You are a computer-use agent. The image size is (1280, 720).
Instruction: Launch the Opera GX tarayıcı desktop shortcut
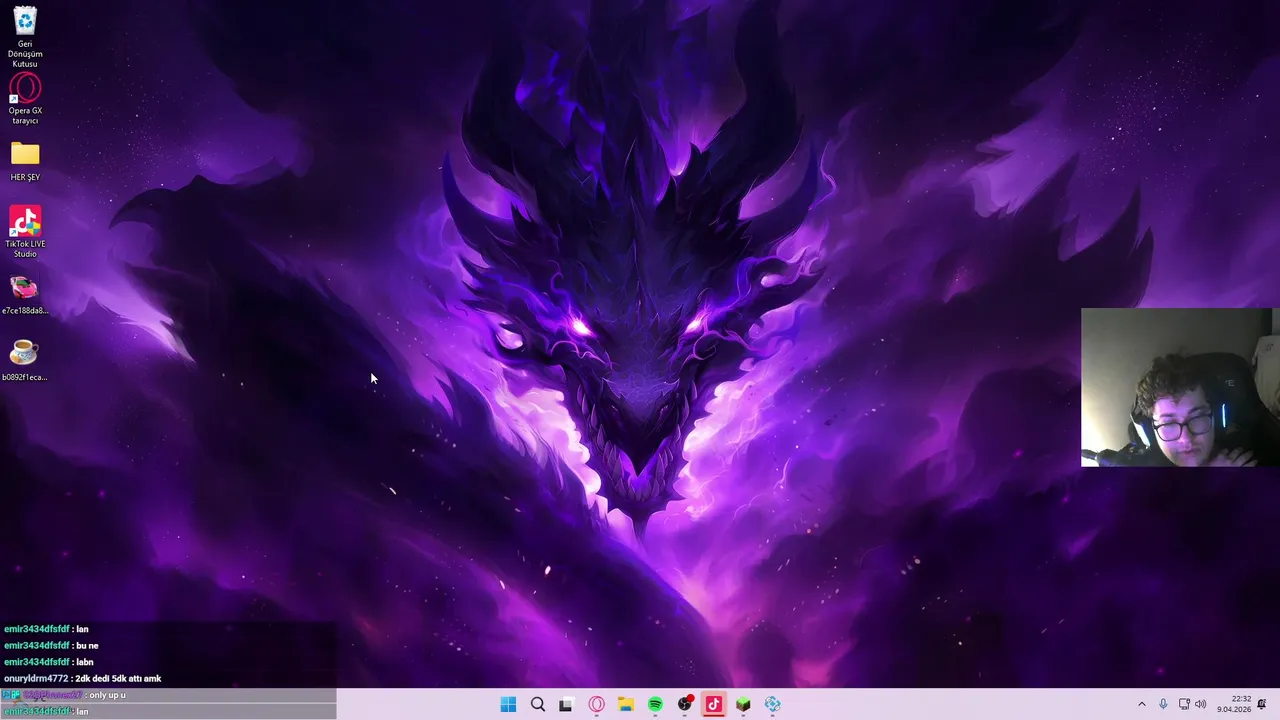[x=25, y=99]
